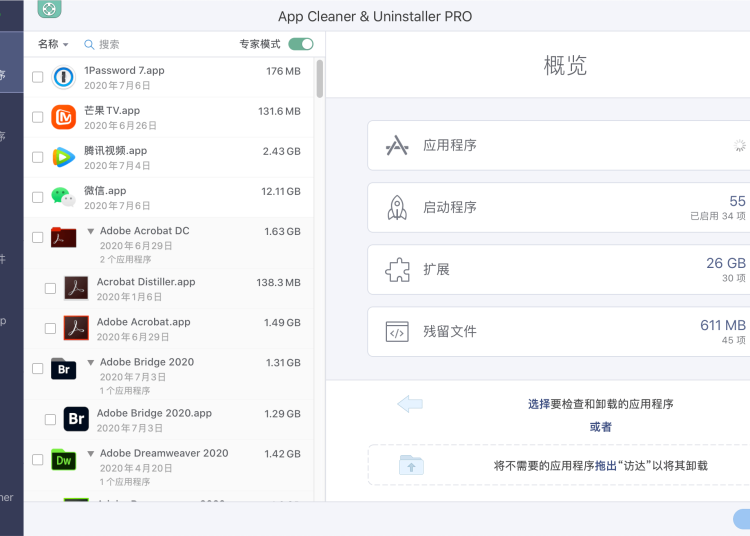Open the 启动程序 overview section
Viewport: 750px width, 536px height.
pos(558,208)
